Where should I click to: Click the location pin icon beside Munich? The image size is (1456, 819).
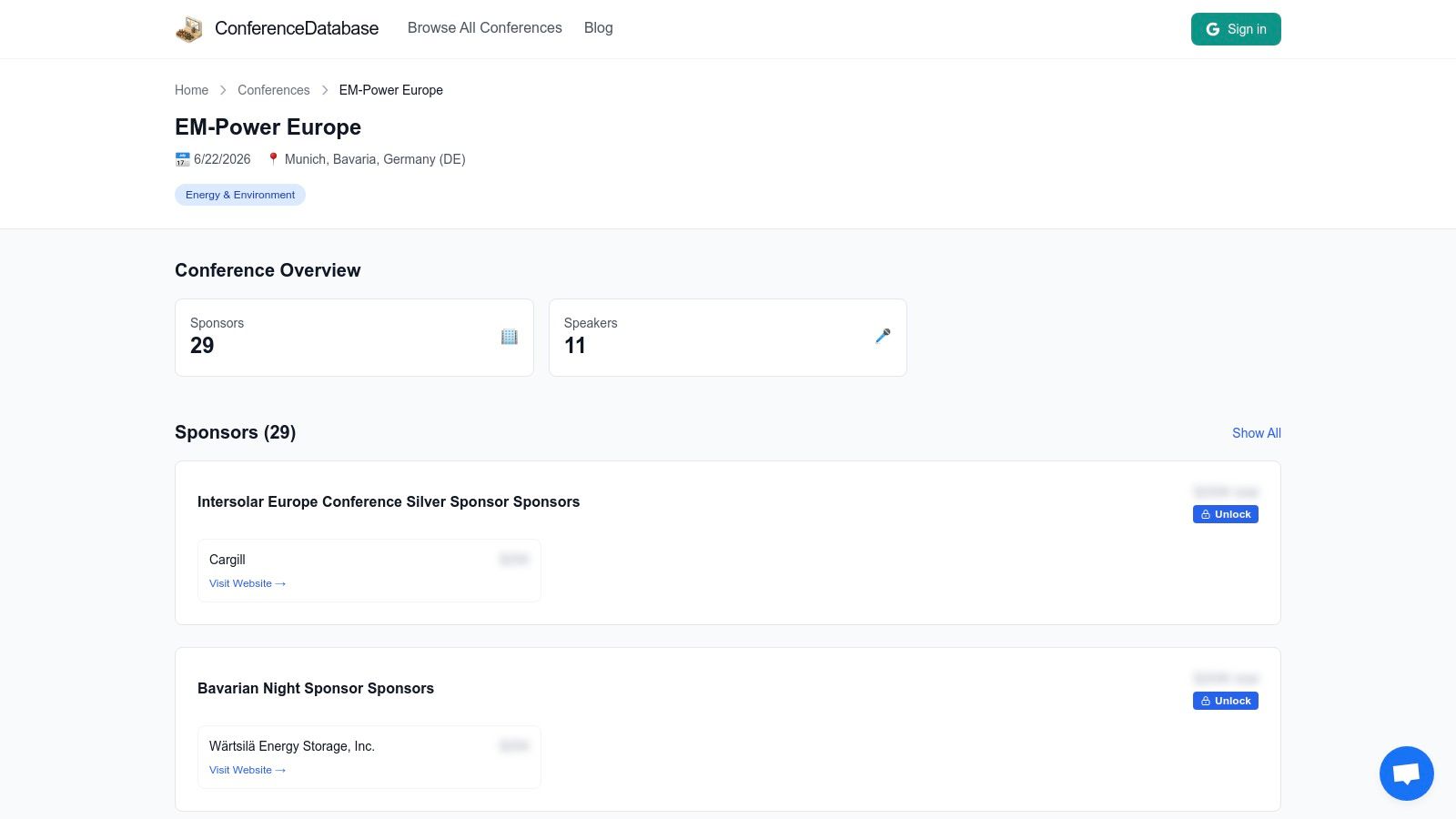(x=273, y=159)
